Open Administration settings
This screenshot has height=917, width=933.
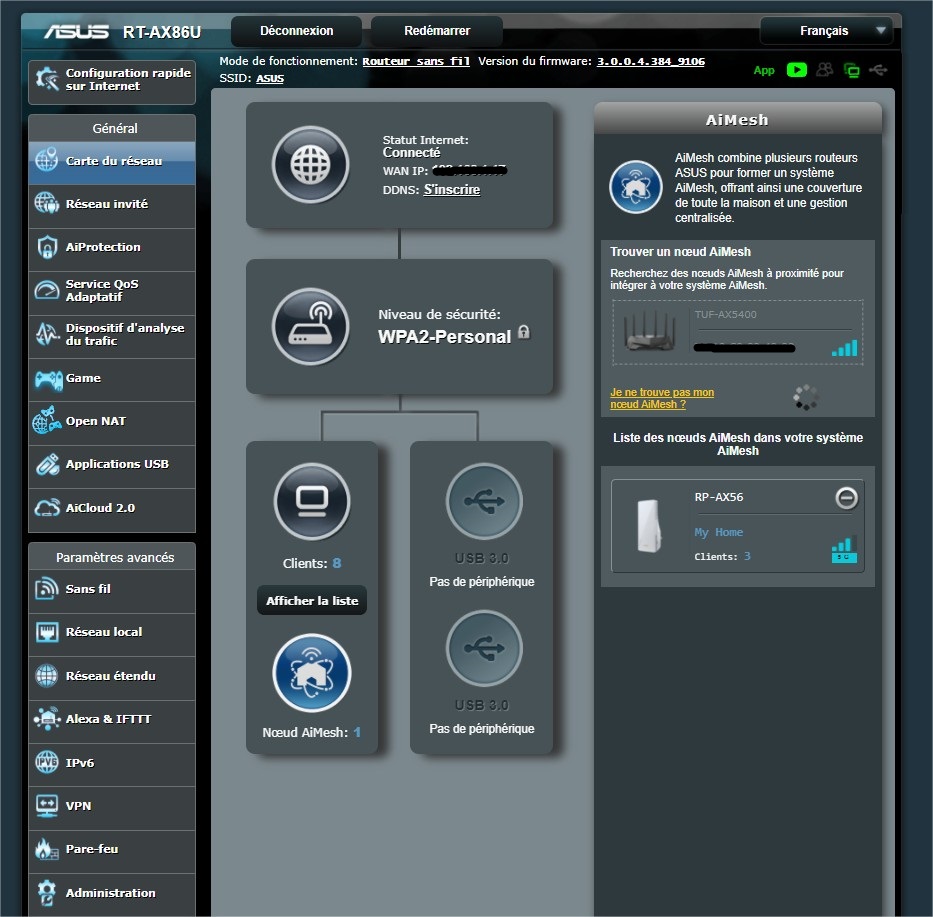pos(112,894)
